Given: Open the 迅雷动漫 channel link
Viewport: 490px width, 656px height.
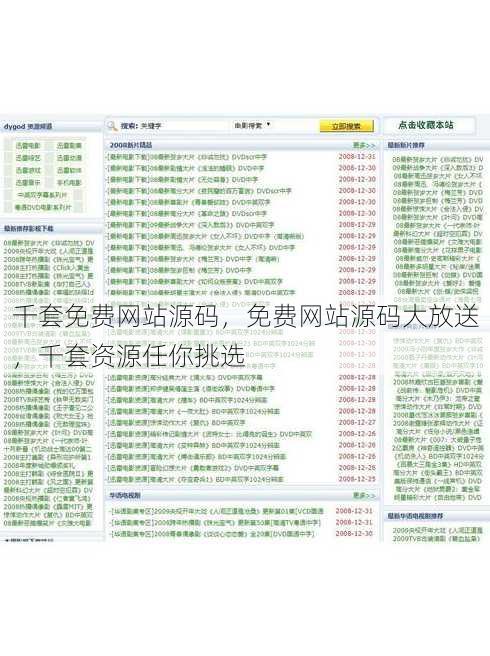Looking at the screenshot, I should coord(69,158).
